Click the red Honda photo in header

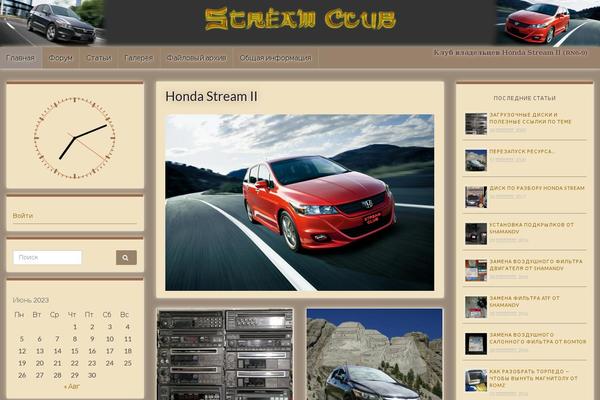[548, 23]
